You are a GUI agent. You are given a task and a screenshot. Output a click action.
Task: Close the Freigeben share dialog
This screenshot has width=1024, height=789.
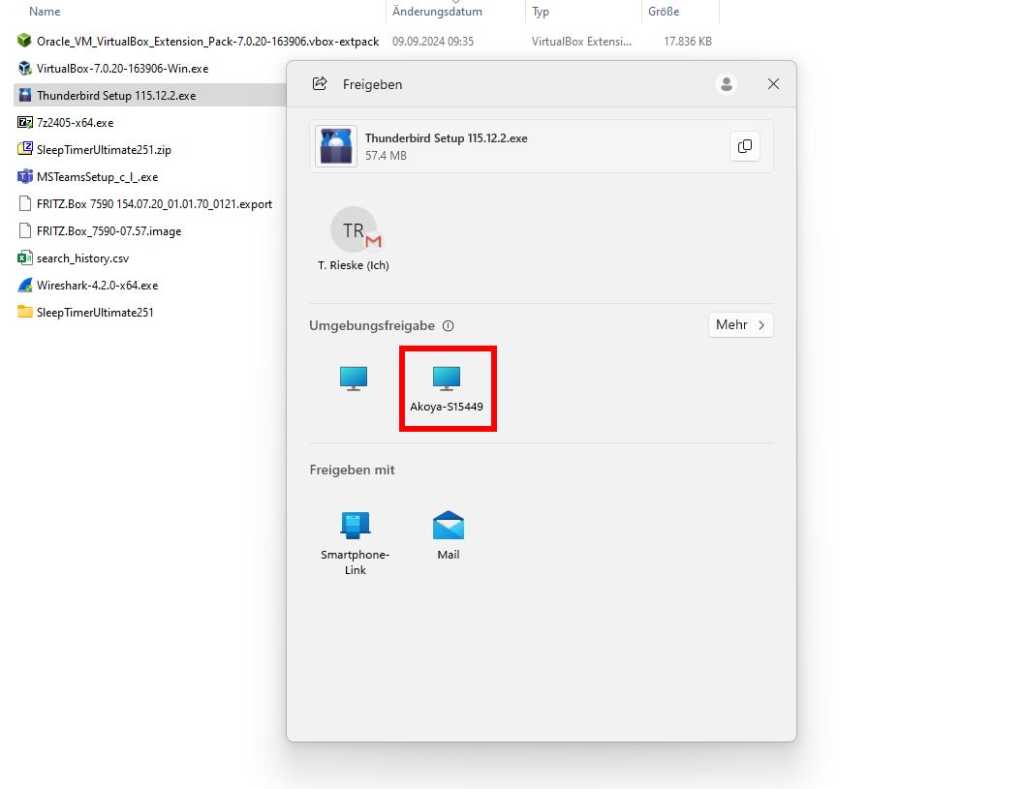tap(772, 84)
